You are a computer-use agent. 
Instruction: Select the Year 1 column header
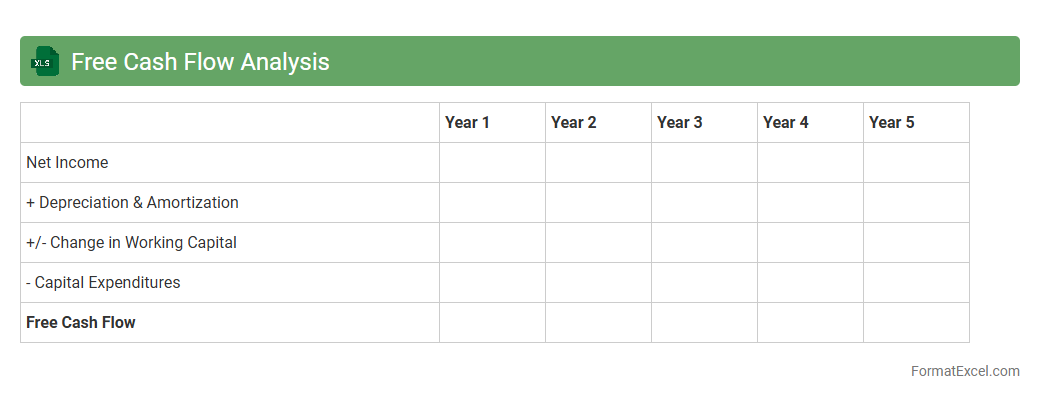(x=467, y=122)
